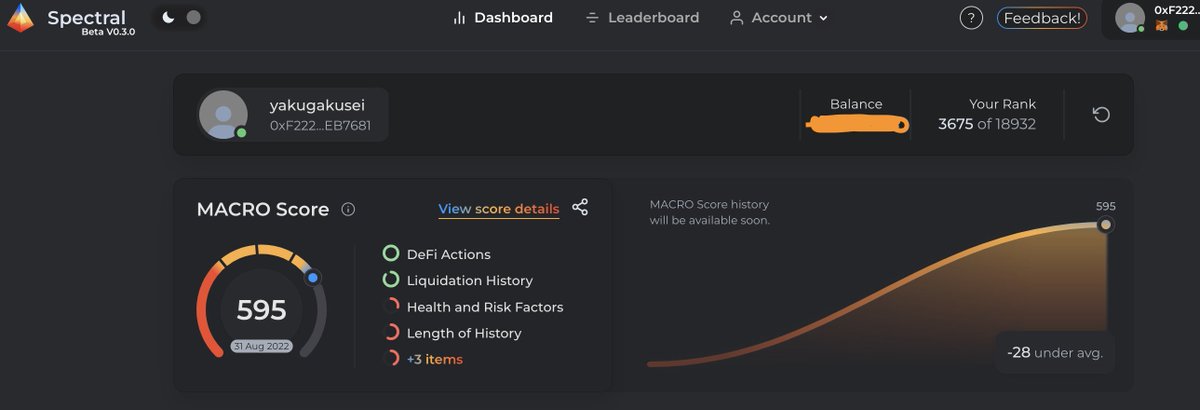Viewport: 1200px width, 410px height.
Task: Click the DeFi Actions label
Action: pyautogui.click(x=449, y=254)
